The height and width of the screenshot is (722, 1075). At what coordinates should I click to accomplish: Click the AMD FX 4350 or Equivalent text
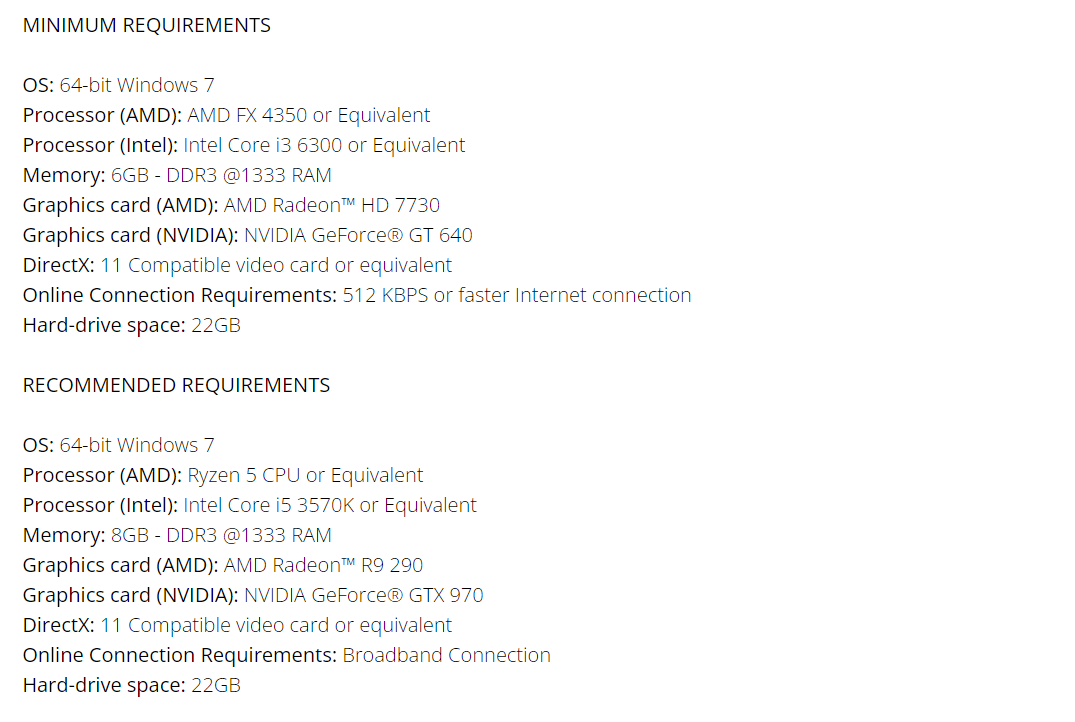[x=309, y=115]
